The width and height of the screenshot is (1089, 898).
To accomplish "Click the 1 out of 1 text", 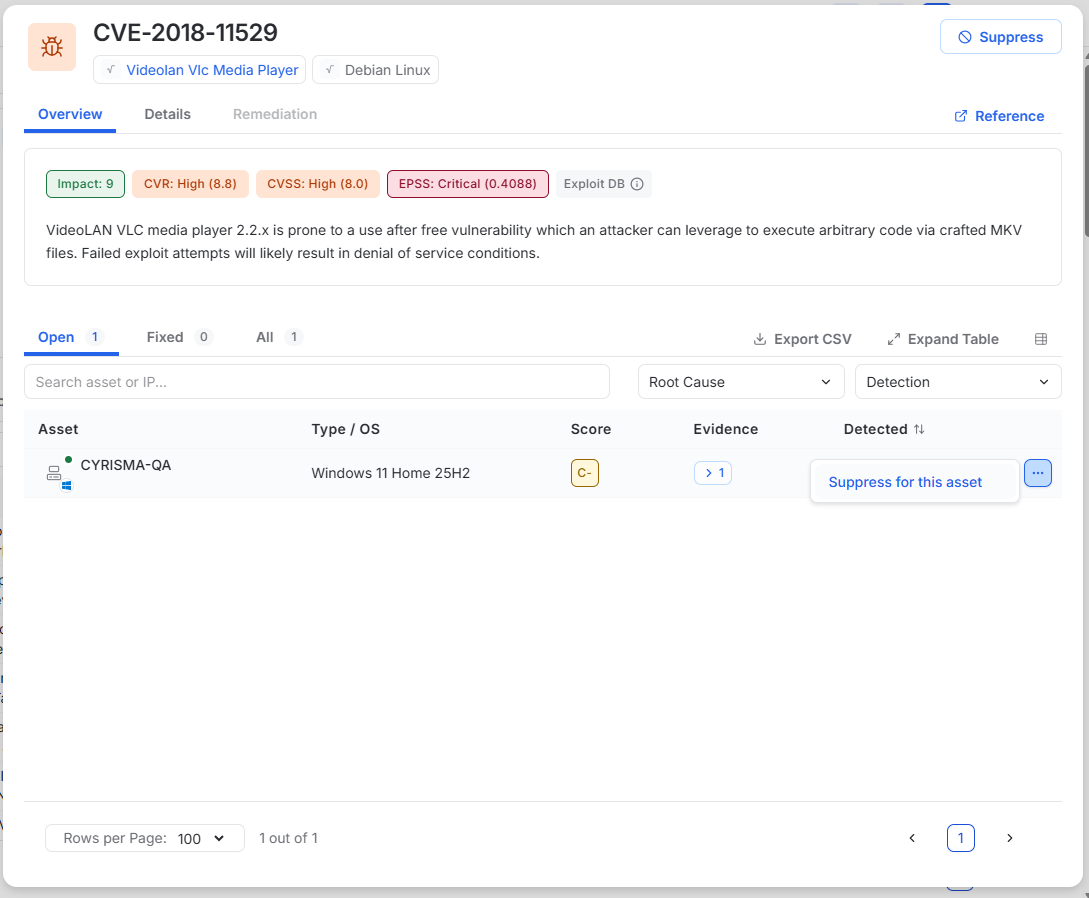I will coord(288,838).
